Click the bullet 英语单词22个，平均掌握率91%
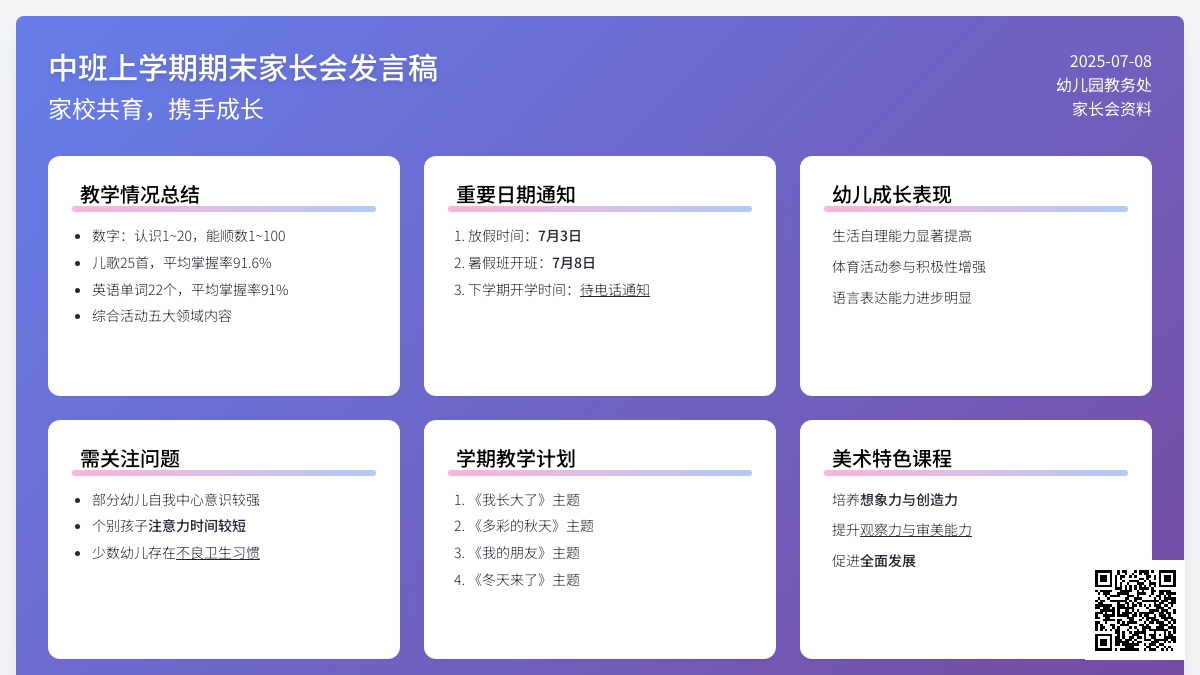The image size is (1200, 675). pyautogui.click(x=190, y=290)
